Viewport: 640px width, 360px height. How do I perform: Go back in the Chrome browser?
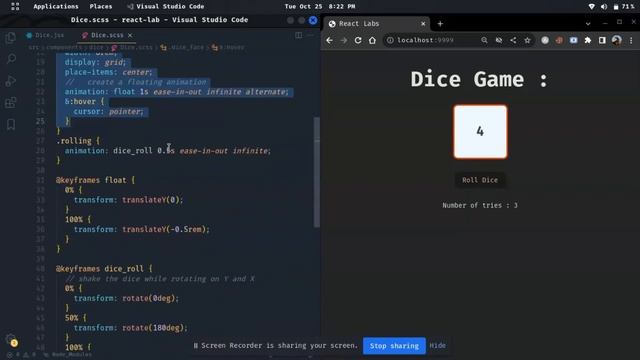pos(329,40)
